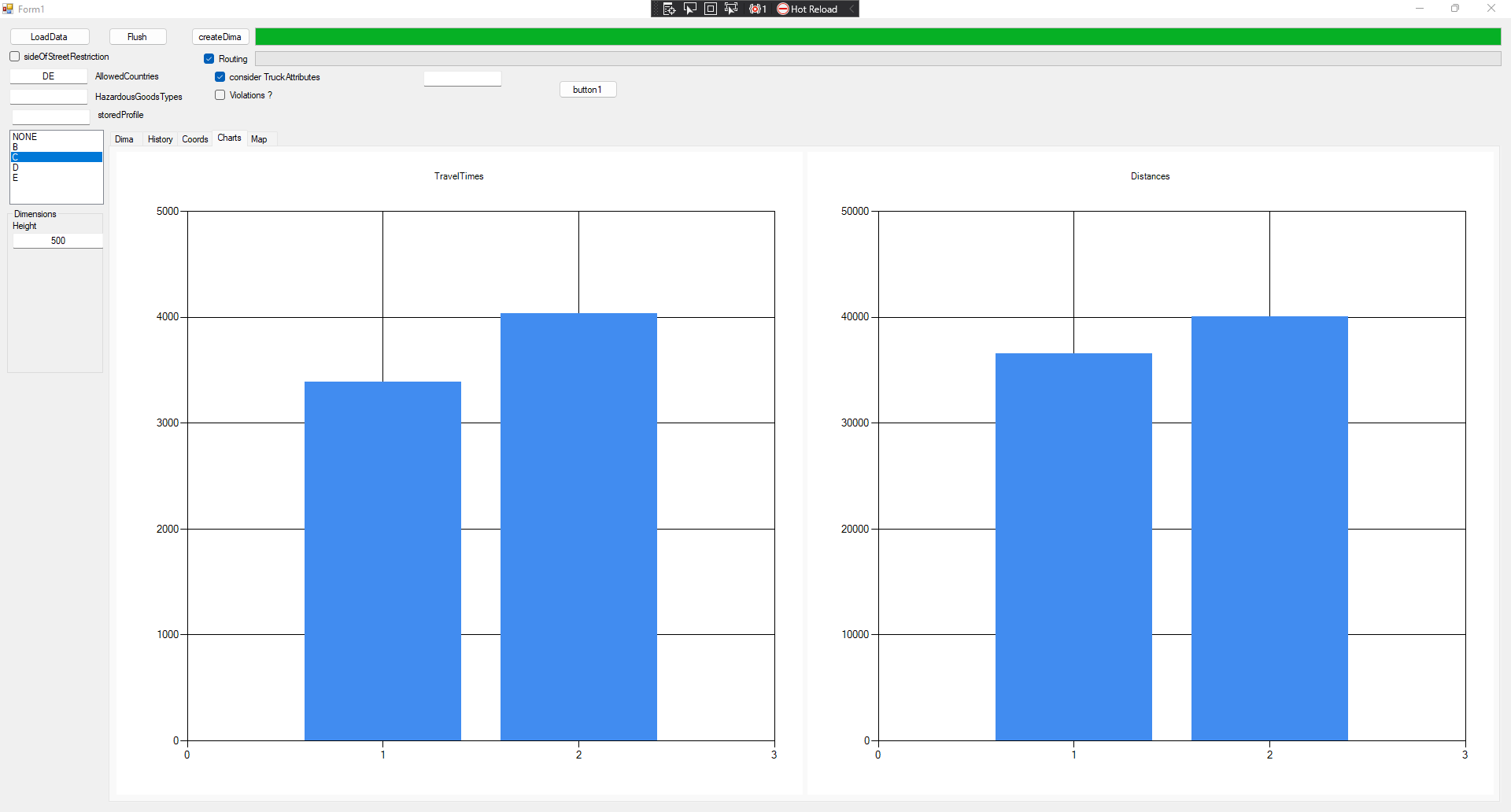Screen dimensions: 1511x812
Task: Click the createDima button
Action: click(220, 37)
